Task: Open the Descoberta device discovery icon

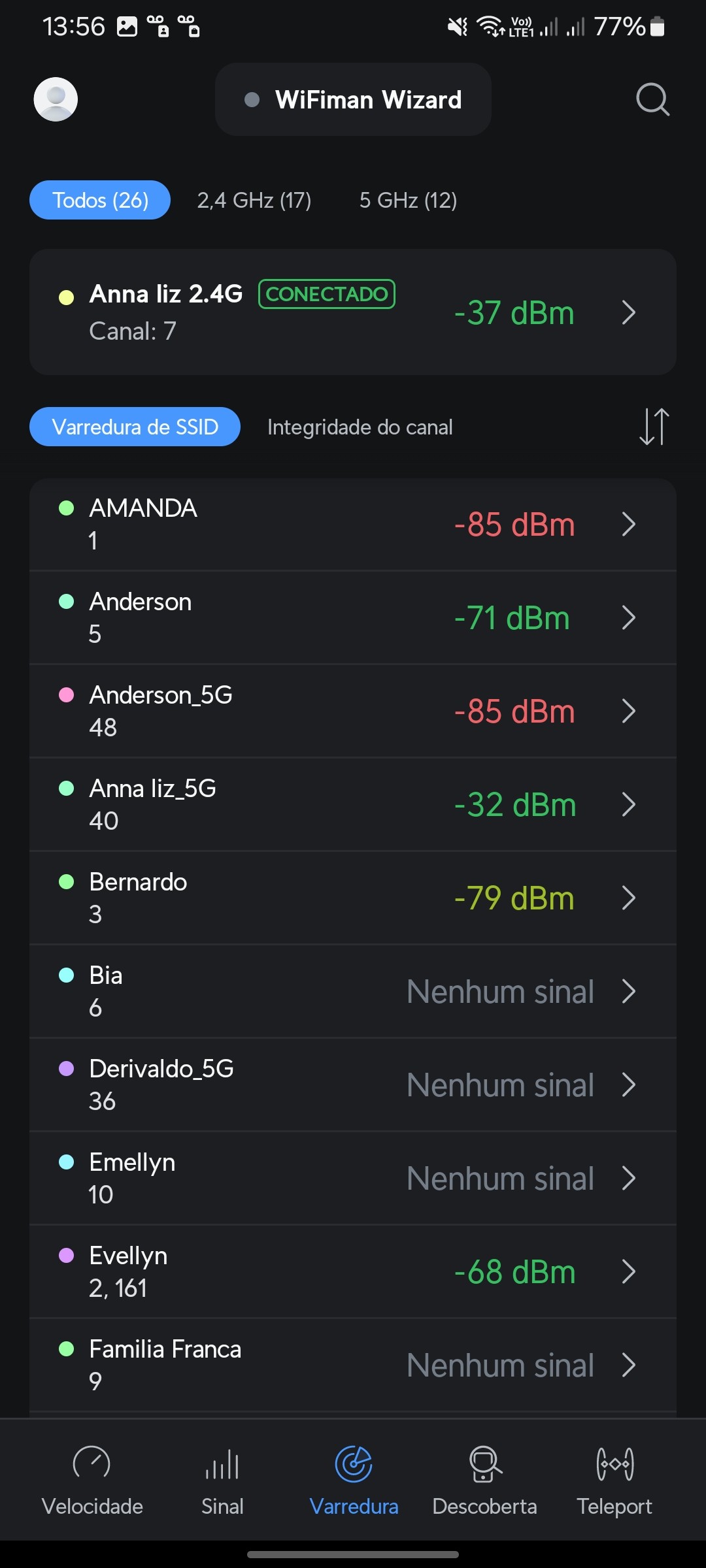Action: 485,1463
